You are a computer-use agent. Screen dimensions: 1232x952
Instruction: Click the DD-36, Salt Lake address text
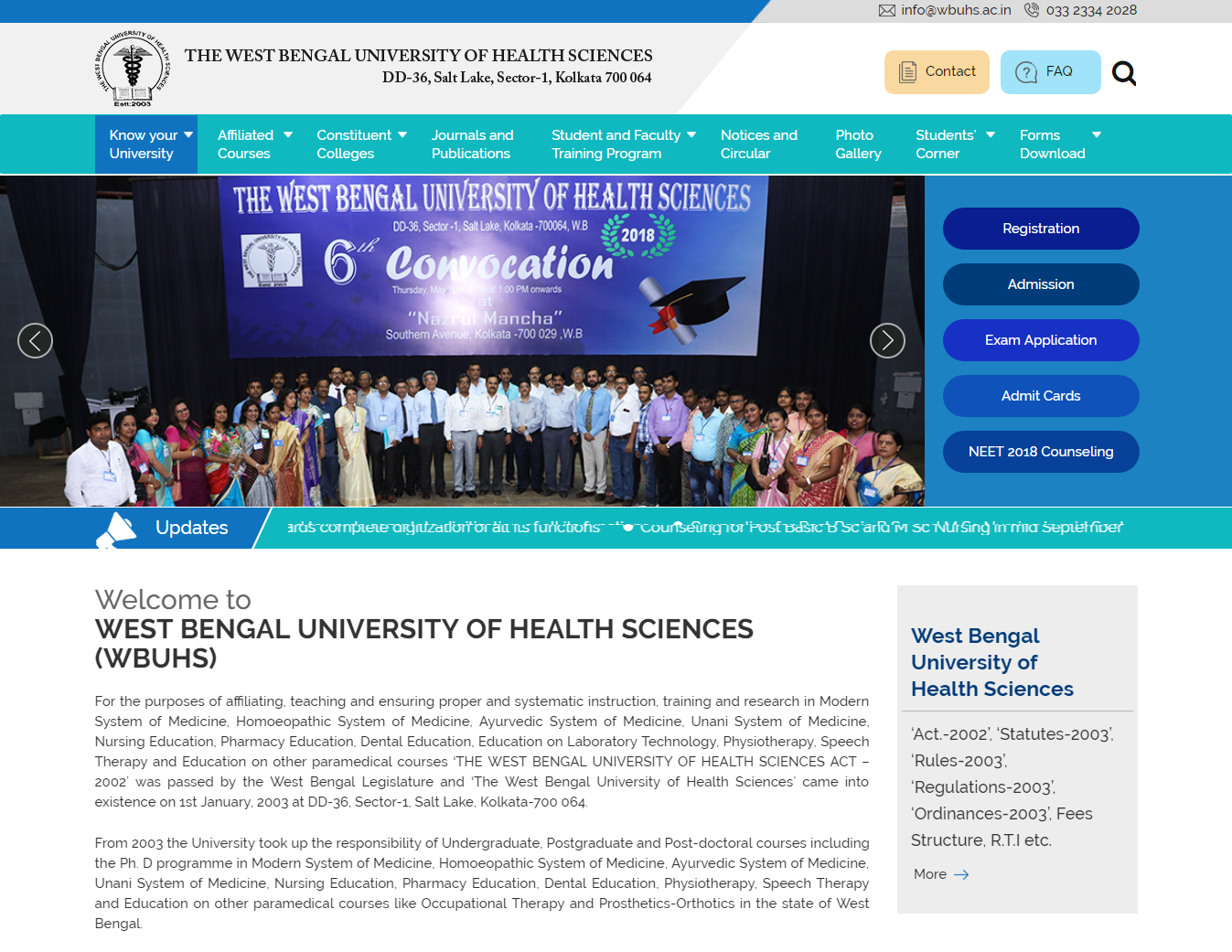pos(517,78)
